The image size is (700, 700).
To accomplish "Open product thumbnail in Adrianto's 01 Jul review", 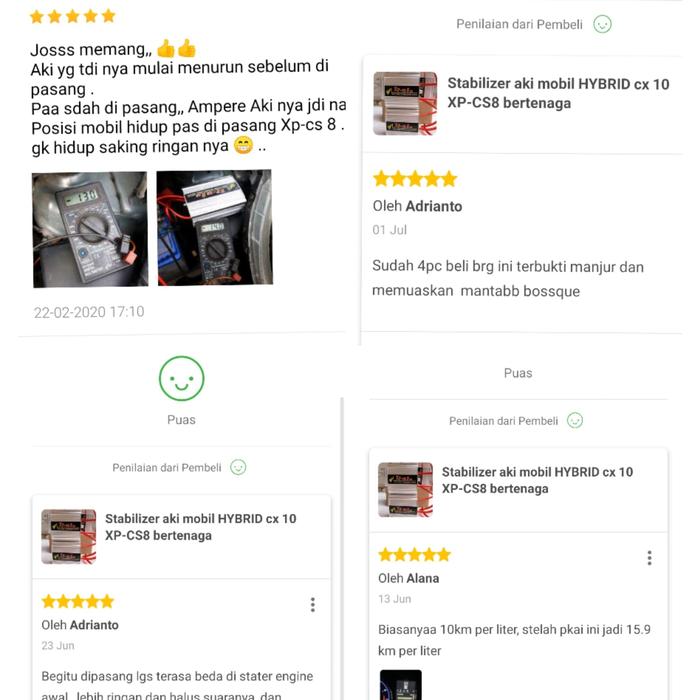I will [x=405, y=103].
